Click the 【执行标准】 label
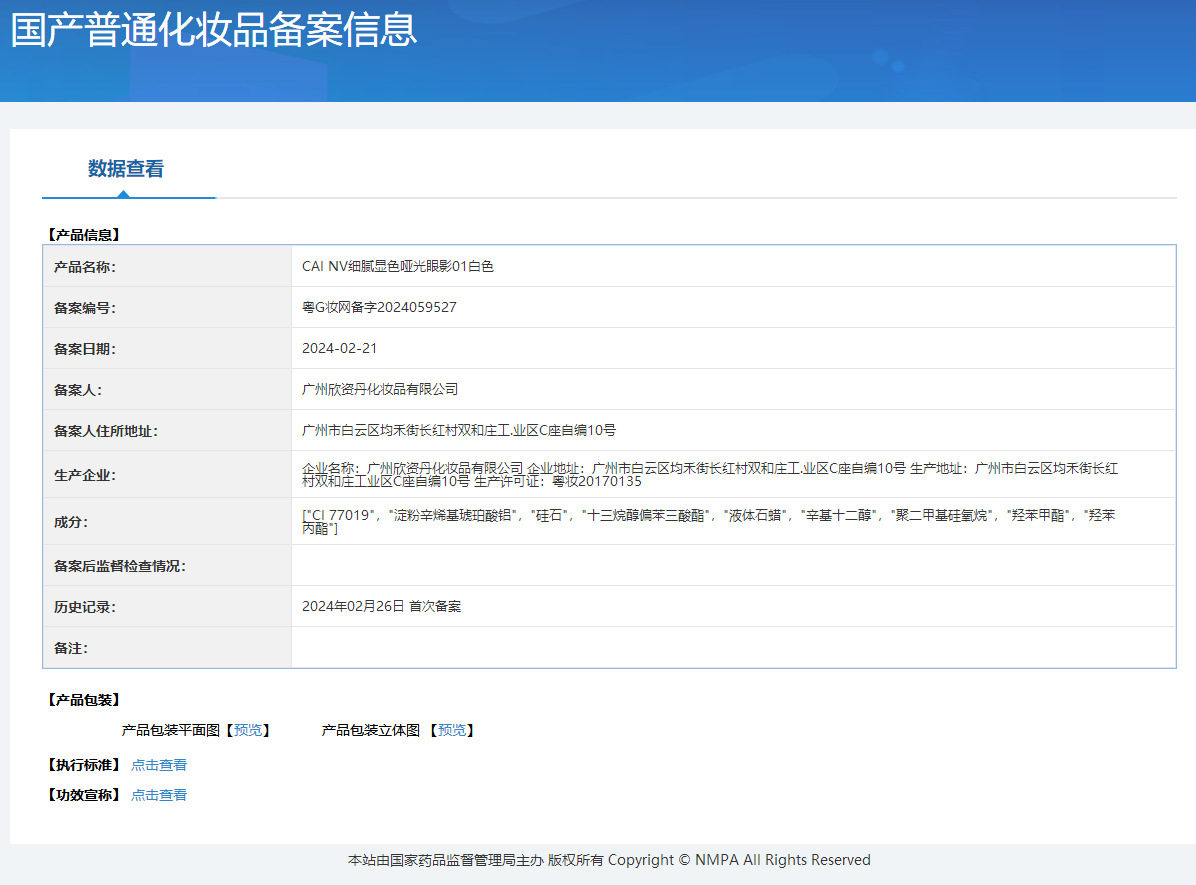This screenshot has height=885, width=1196. (x=84, y=764)
